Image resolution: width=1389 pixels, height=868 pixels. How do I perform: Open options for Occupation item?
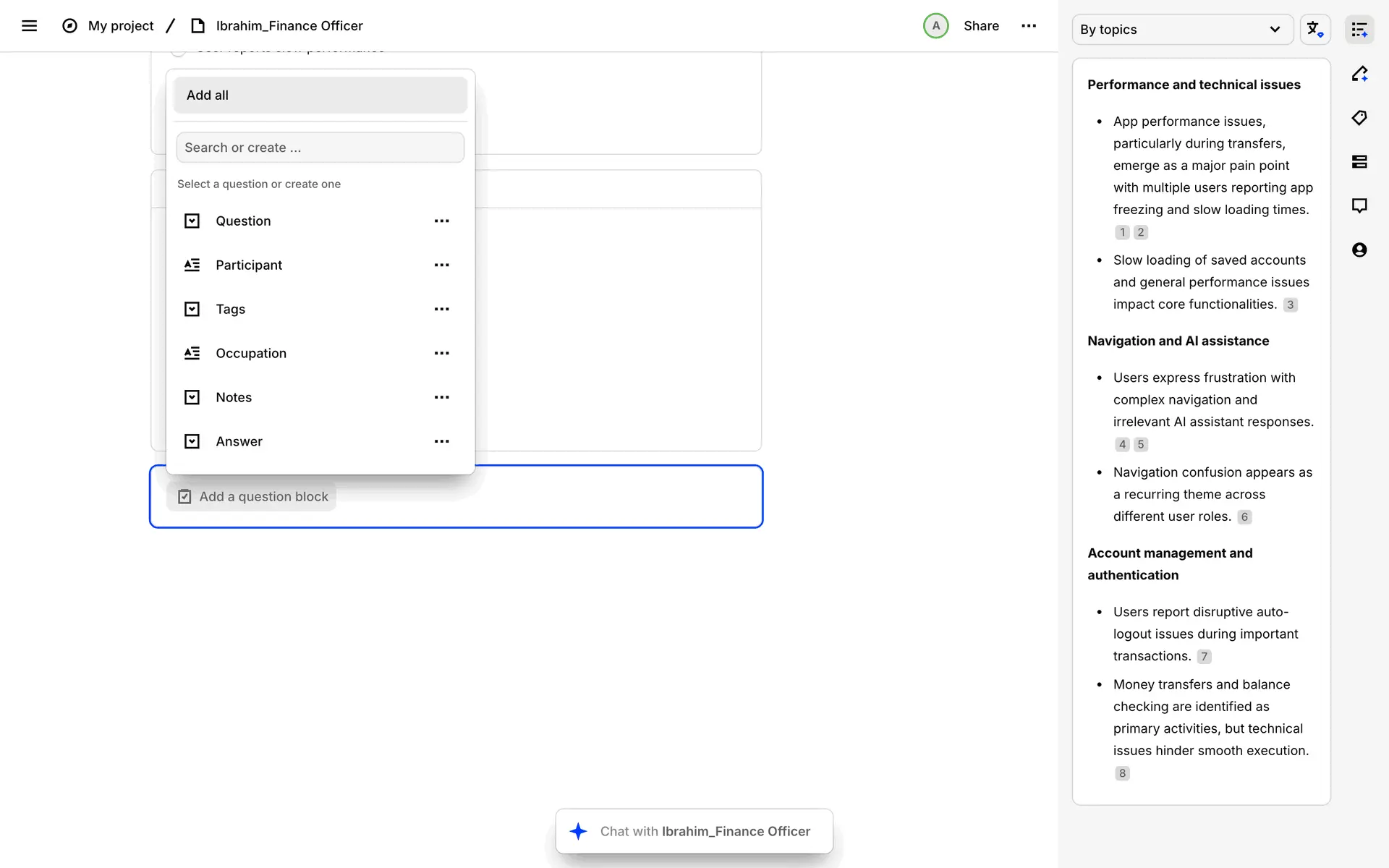pyautogui.click(x=441, y=354)
